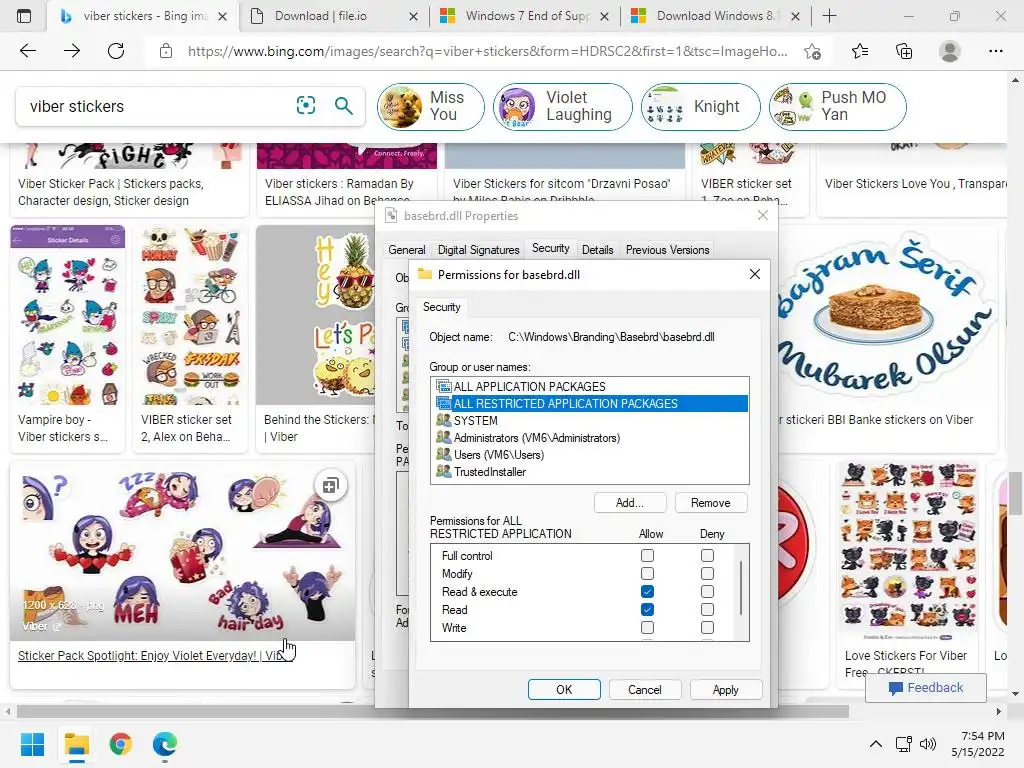Go back with the browser back arrow
This screenshot has height=768, width=1024.
(x=28, y=51)
